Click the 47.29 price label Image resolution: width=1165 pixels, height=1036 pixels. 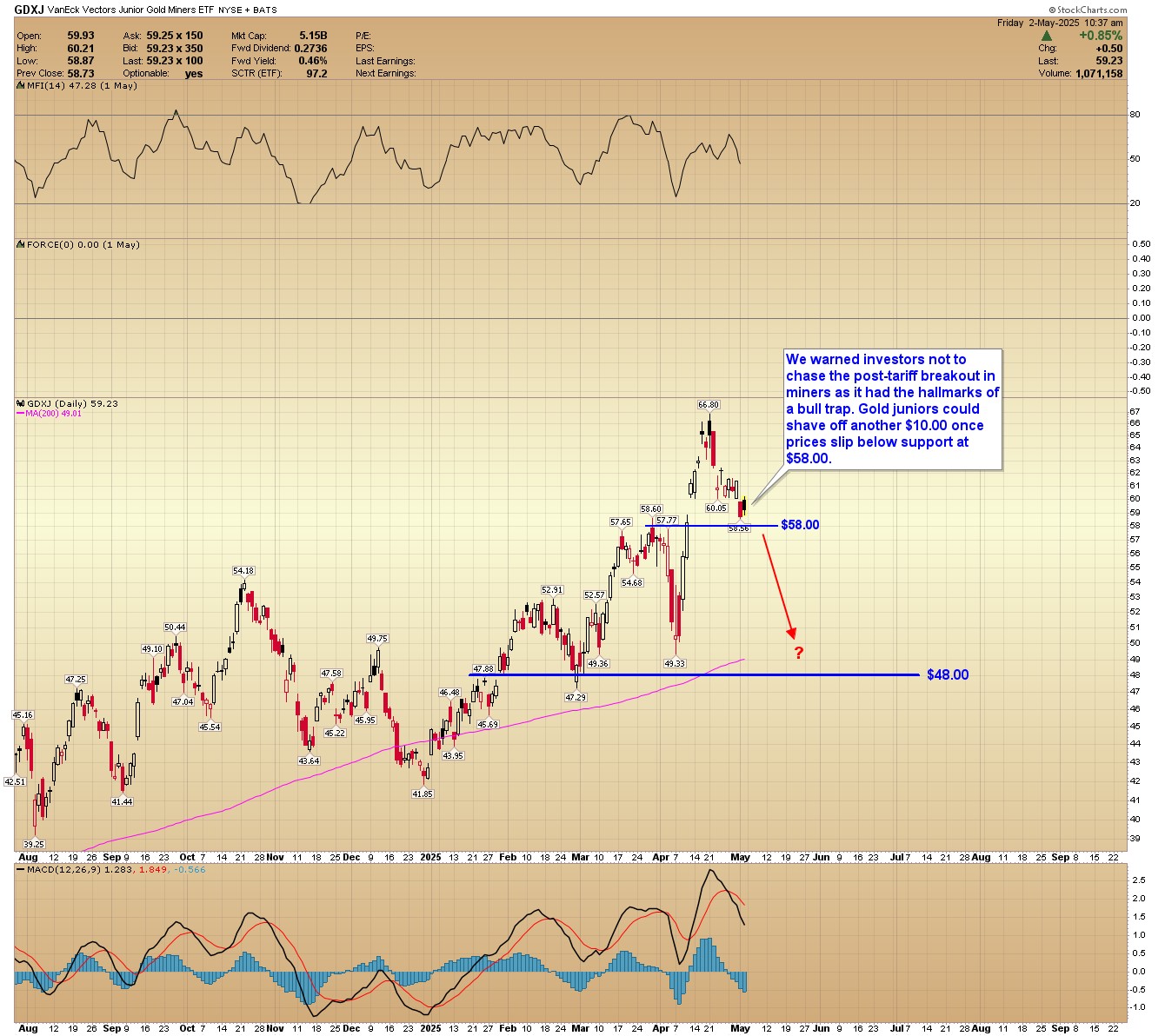pos(576,697)
